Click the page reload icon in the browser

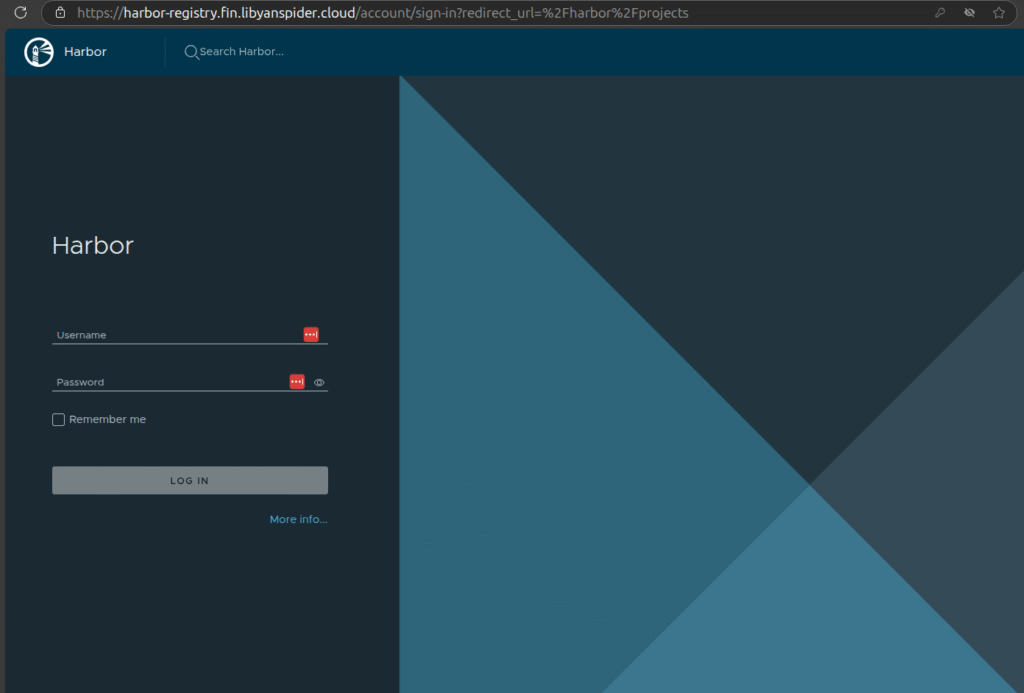[18, 12]
